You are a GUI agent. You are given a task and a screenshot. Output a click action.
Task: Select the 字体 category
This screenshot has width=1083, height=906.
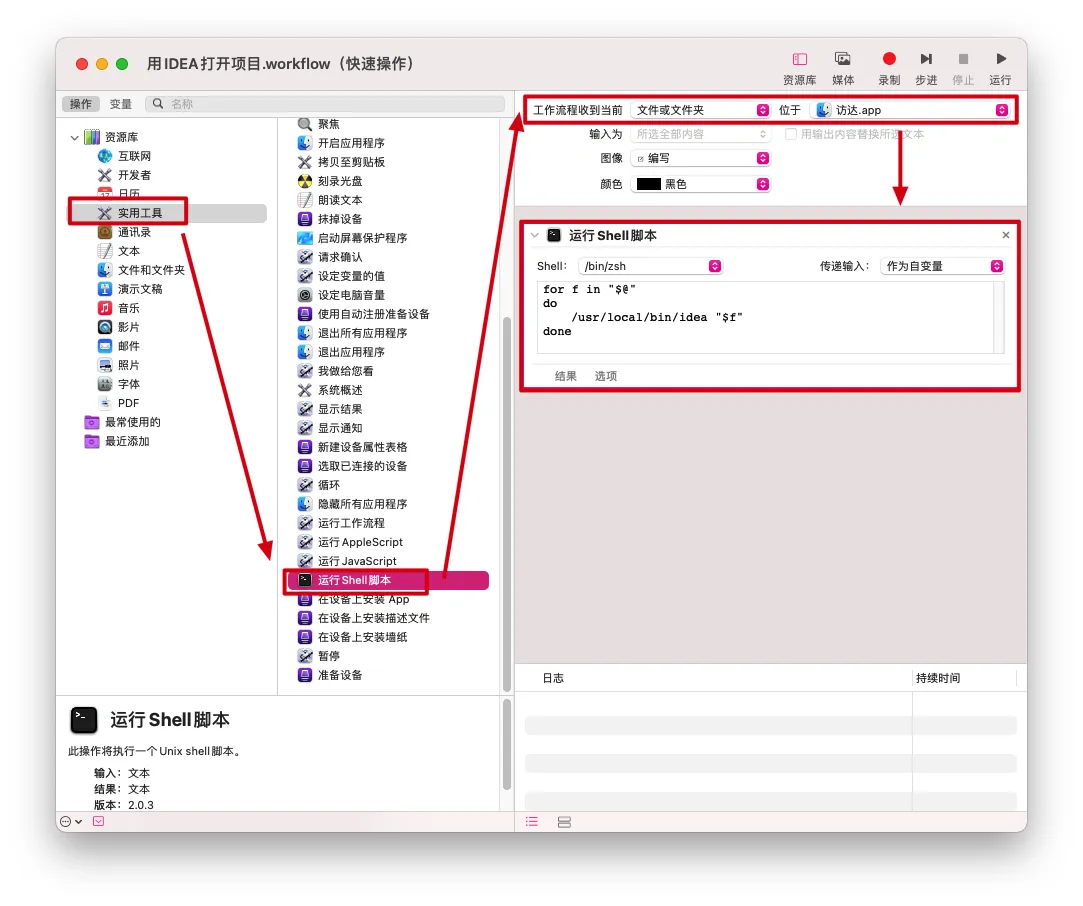click(128, 384)
